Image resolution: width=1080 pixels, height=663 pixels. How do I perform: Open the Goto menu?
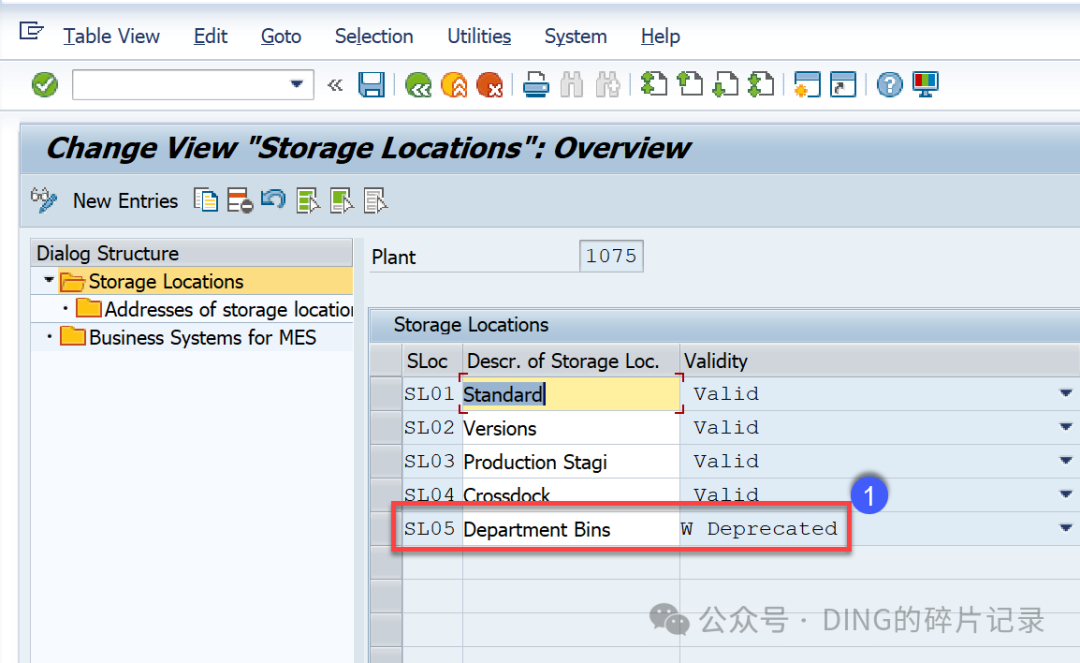pos(281,36)
